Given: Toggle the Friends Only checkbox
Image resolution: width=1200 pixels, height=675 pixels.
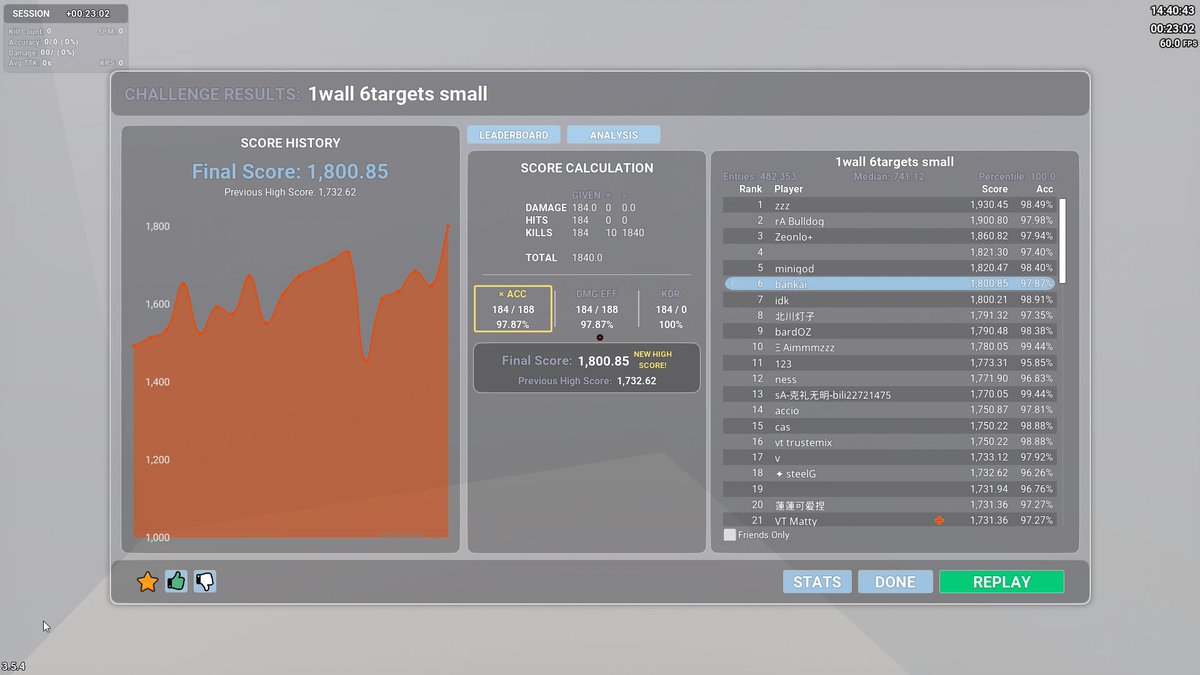Looking at the screenshot, I should click(729, 535).
